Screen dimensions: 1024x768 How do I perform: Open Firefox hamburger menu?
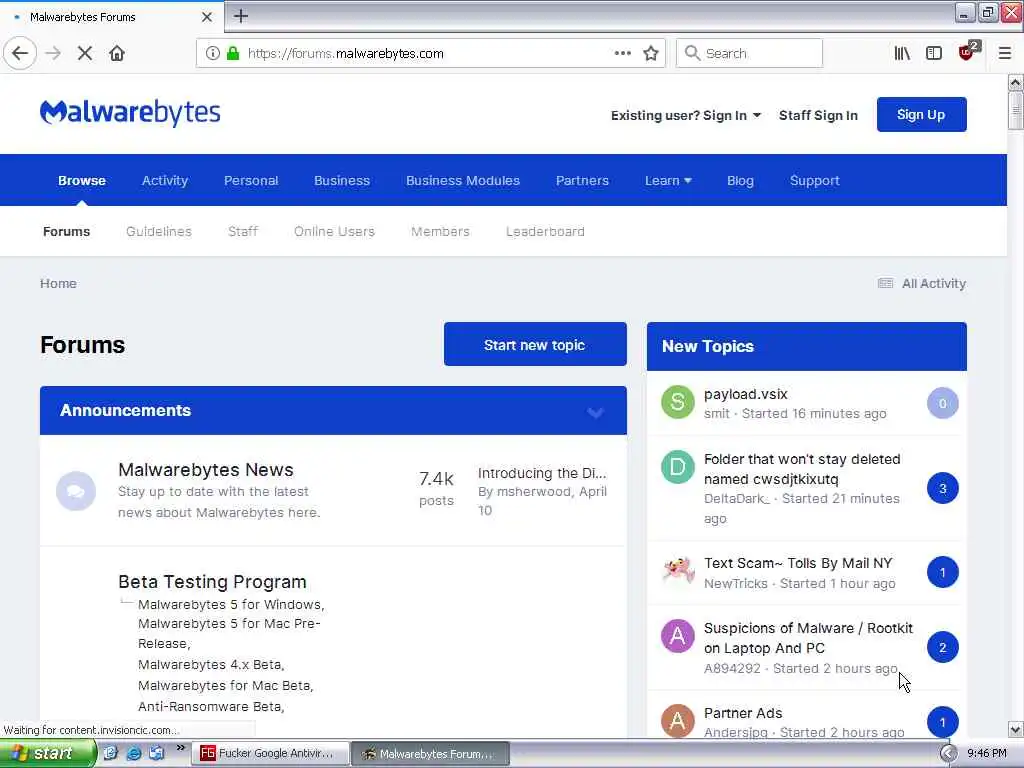1004,54
